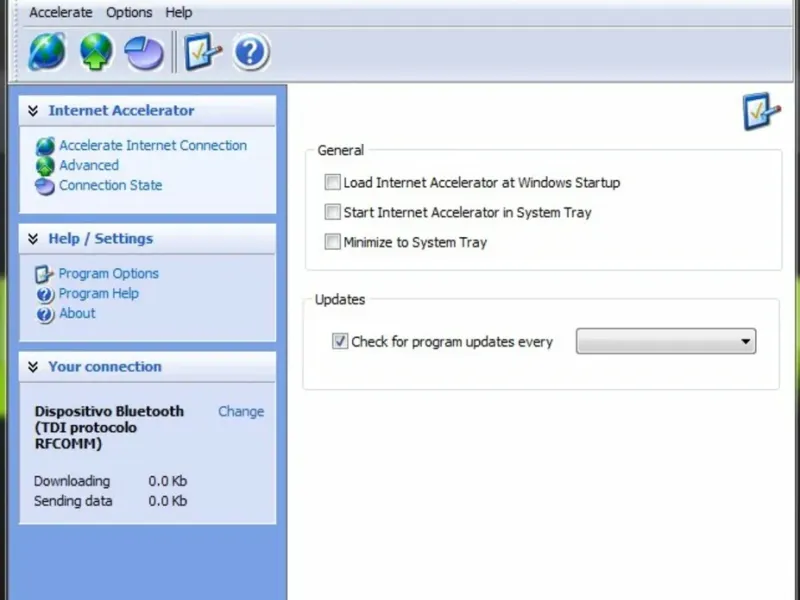Image resolution: width=800 pixels, height=600 pixels.
Task: Open Advanced globe-with-arrow toolbar icon
Action: [x=96, y=51]
